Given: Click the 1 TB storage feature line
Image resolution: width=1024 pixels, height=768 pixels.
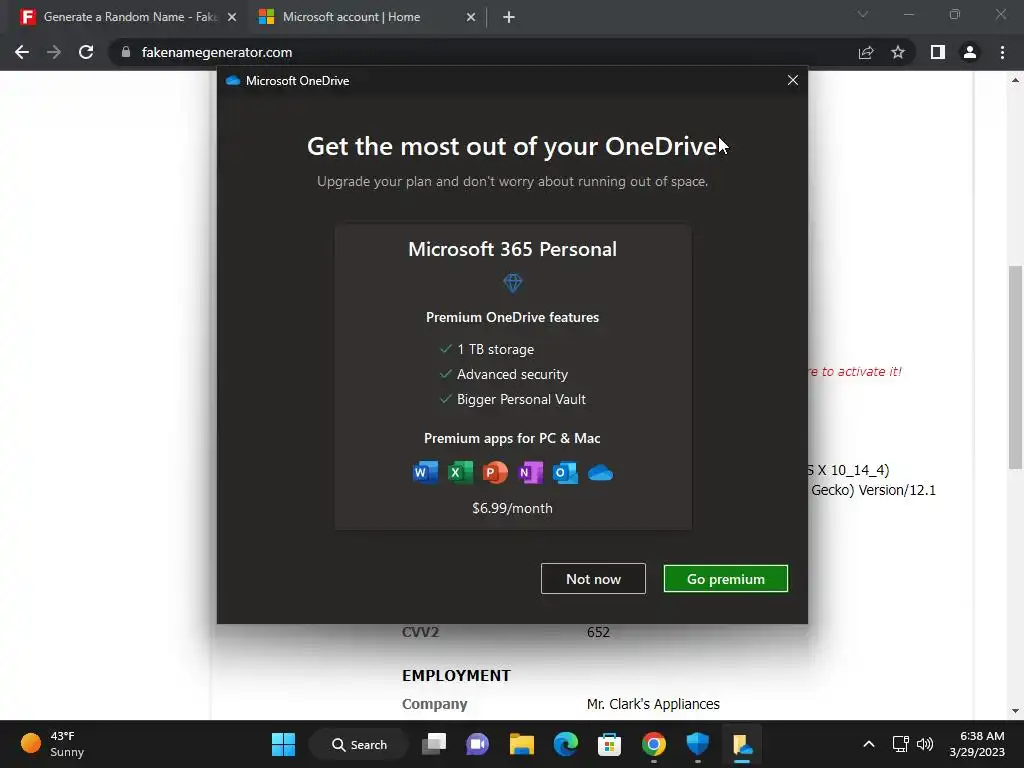Looking at the screenshot, I should click(x=487, y=349).
